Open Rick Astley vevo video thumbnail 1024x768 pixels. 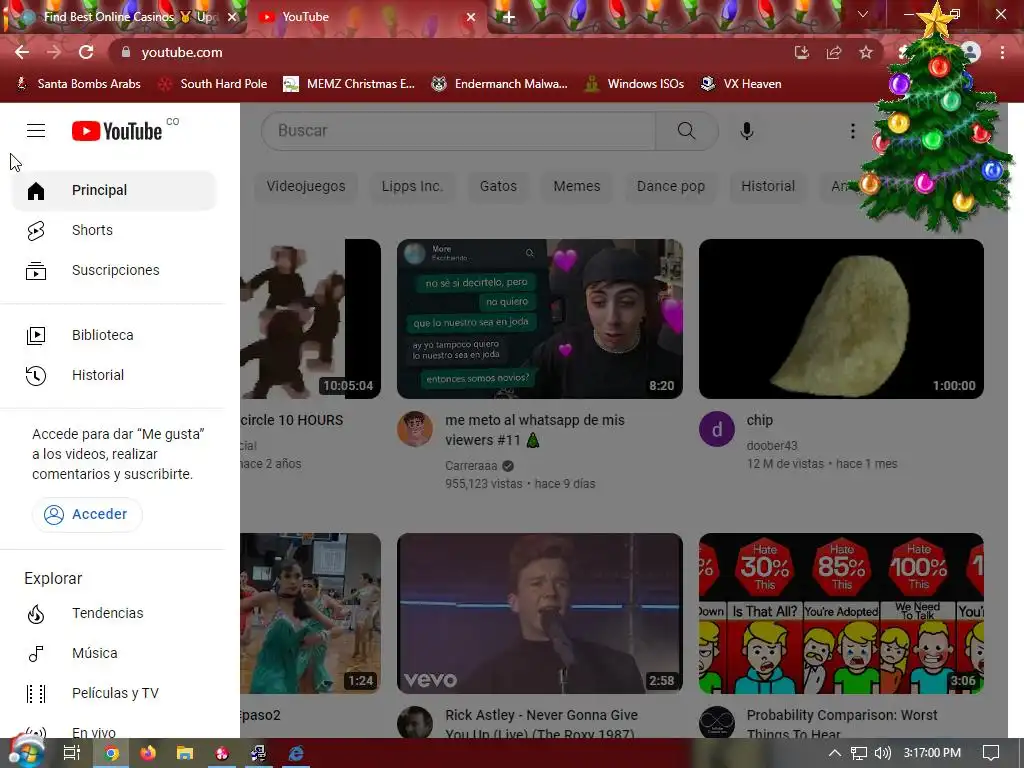coord(539,613)
